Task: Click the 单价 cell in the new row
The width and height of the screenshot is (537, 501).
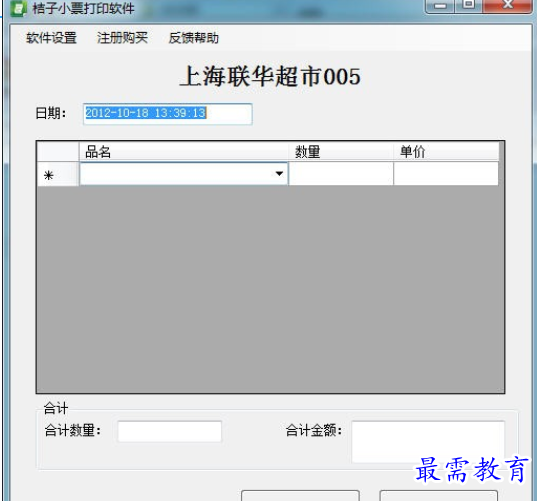Action: (x=446, y=174)
